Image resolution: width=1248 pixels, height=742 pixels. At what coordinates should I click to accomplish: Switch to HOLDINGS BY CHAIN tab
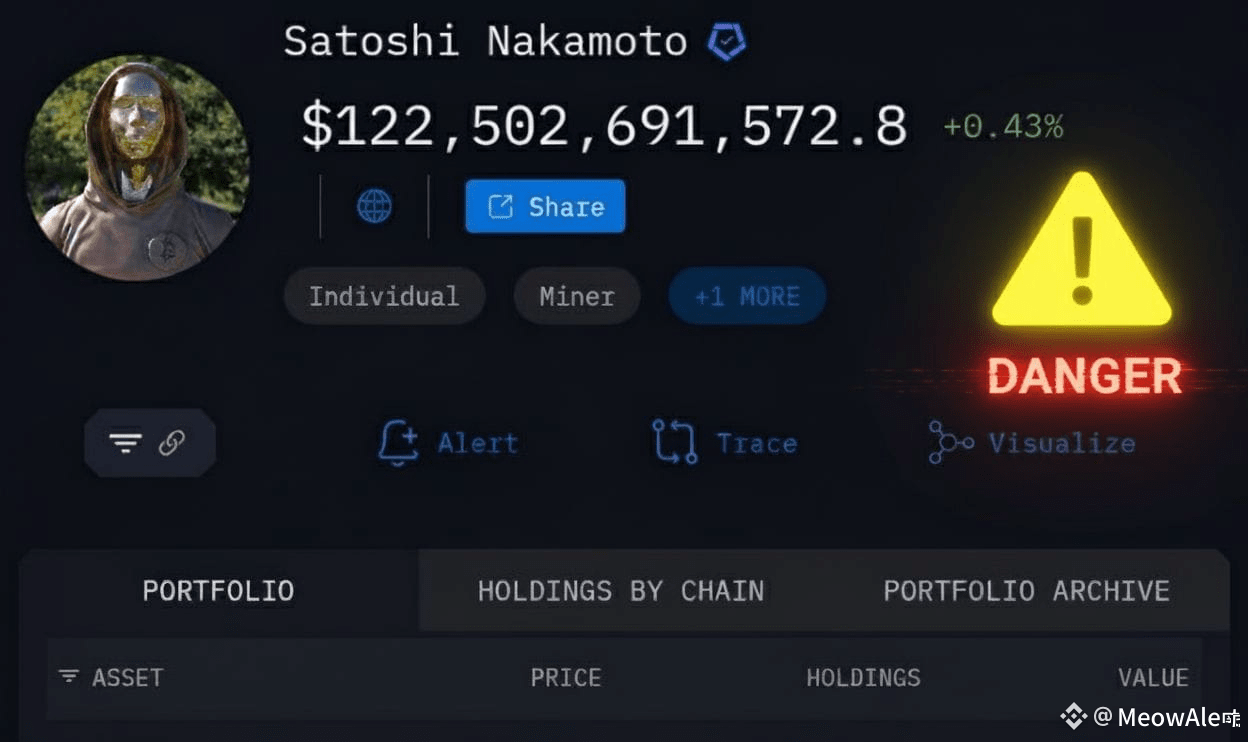(x=621, y=590)
